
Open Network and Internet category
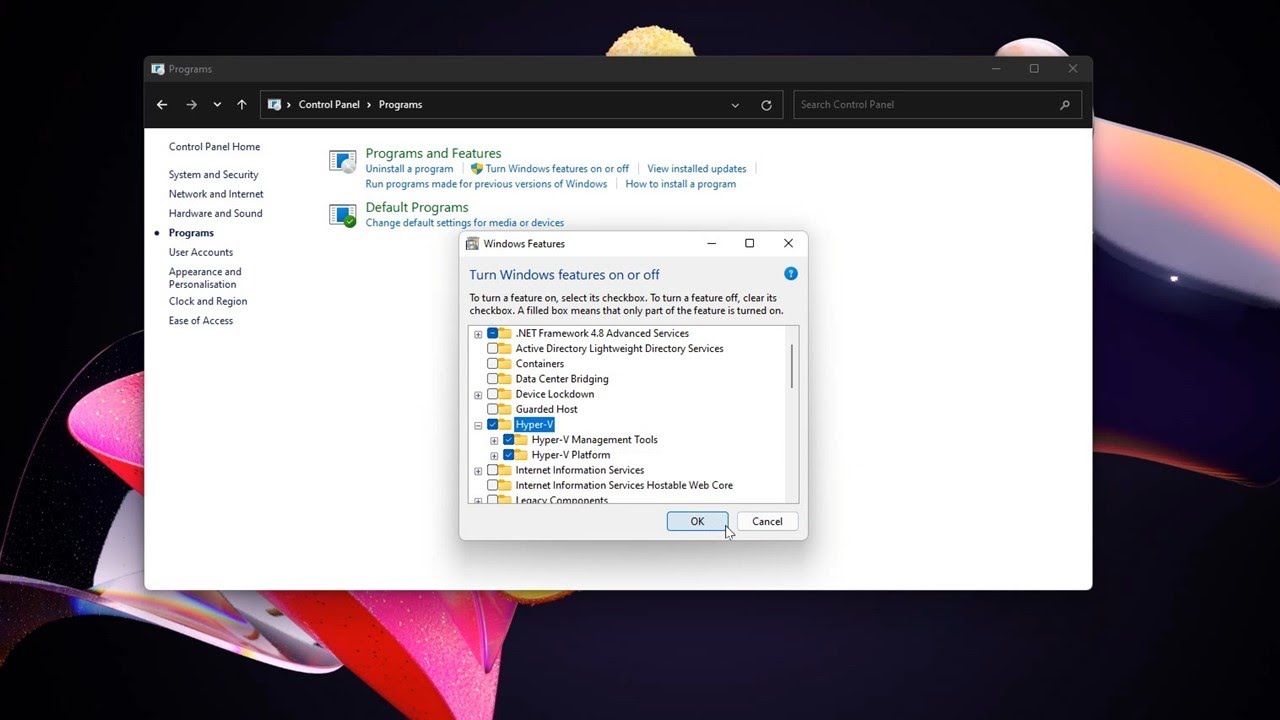pyautogui.click(x=216, y=194)
